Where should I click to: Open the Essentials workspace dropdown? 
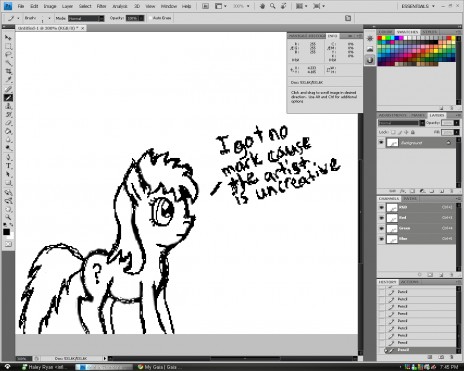click(x=418, y=6)
